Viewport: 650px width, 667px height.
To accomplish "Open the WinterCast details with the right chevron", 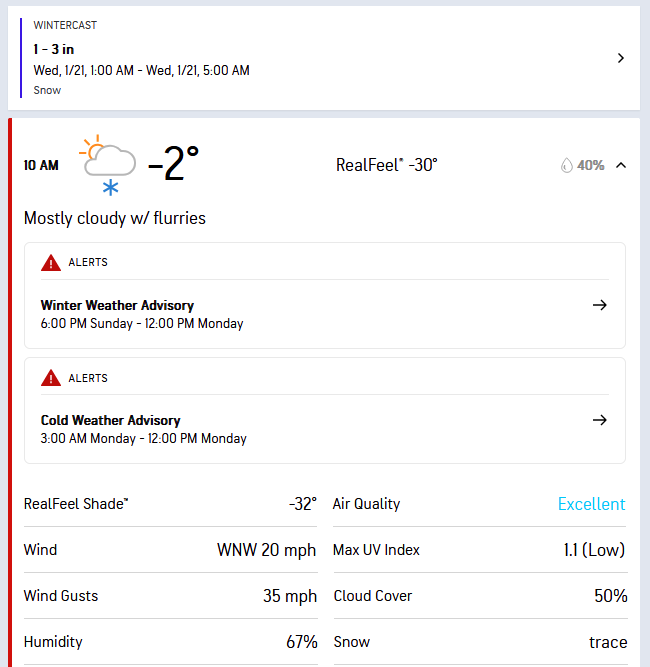I will click(x=620, y=58).
